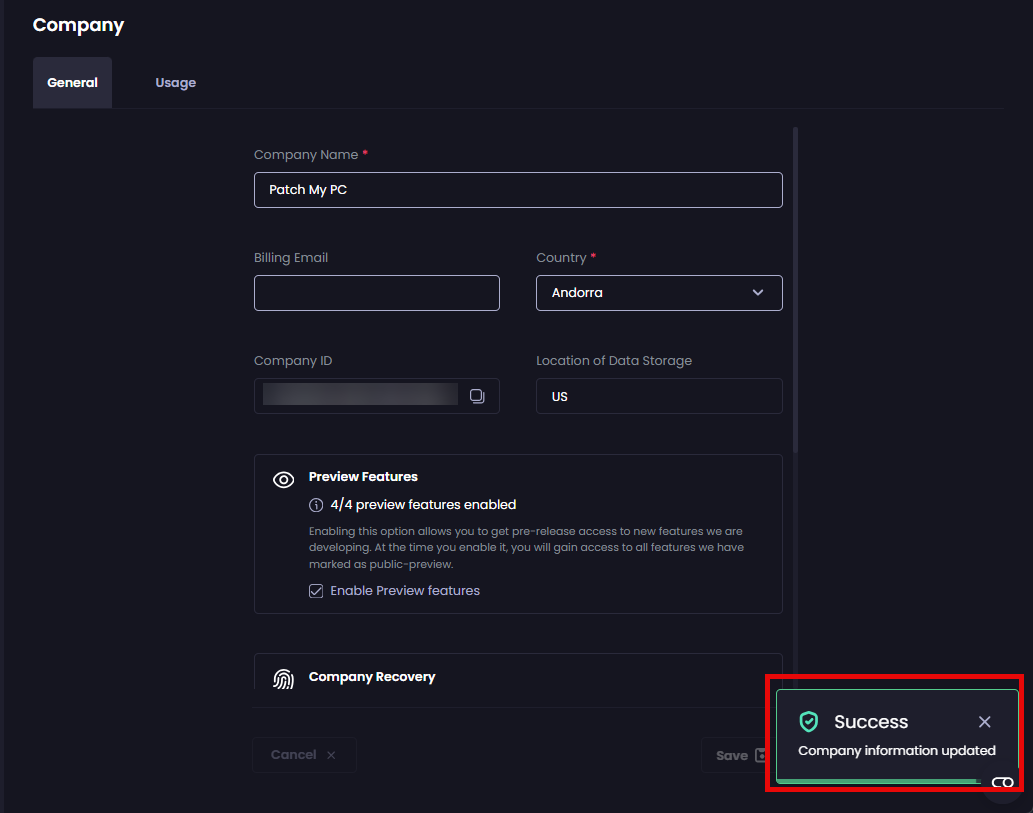Click the link icon at bottom right corner
The width and height of the screenshot is (1033, 813).
1001,784
